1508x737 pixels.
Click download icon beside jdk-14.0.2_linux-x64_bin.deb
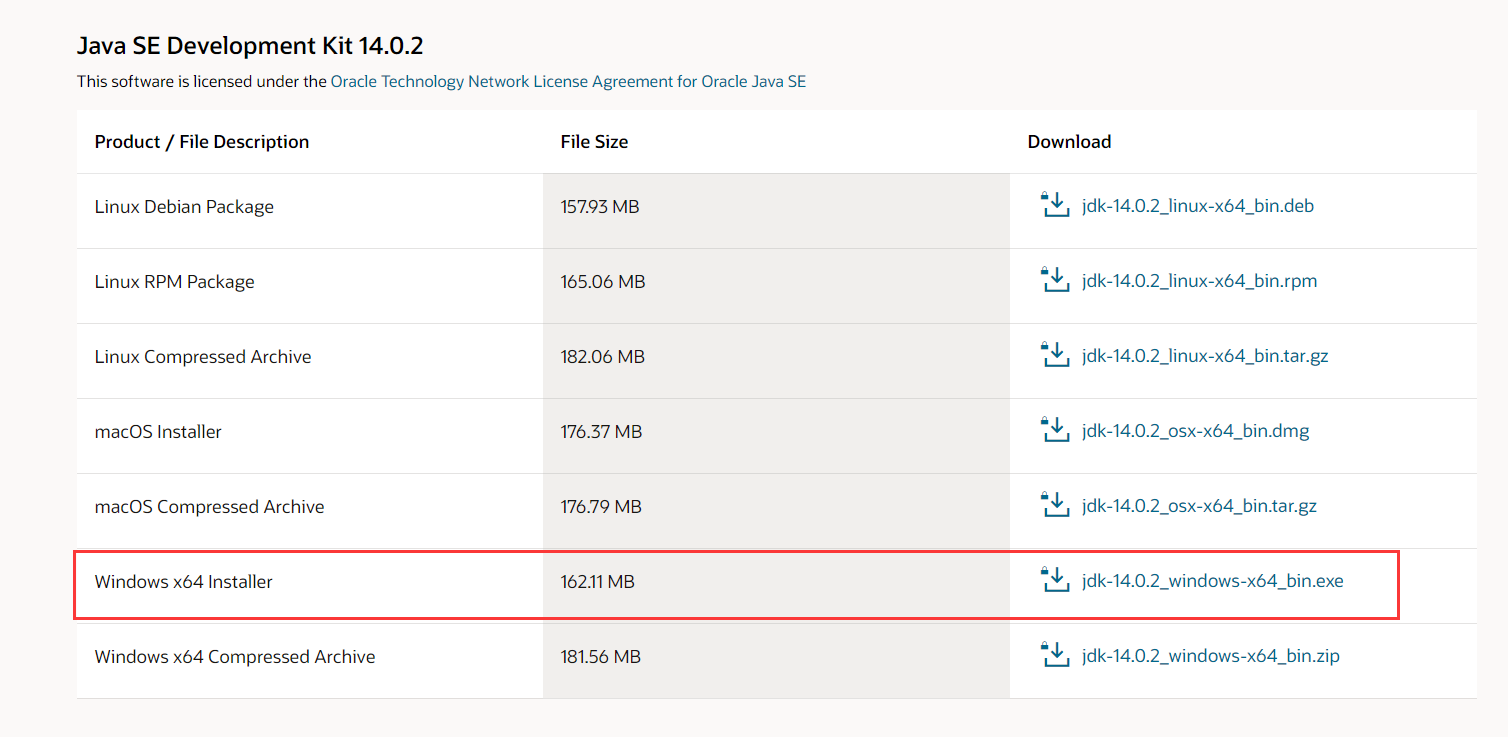tap(1055, 205)
